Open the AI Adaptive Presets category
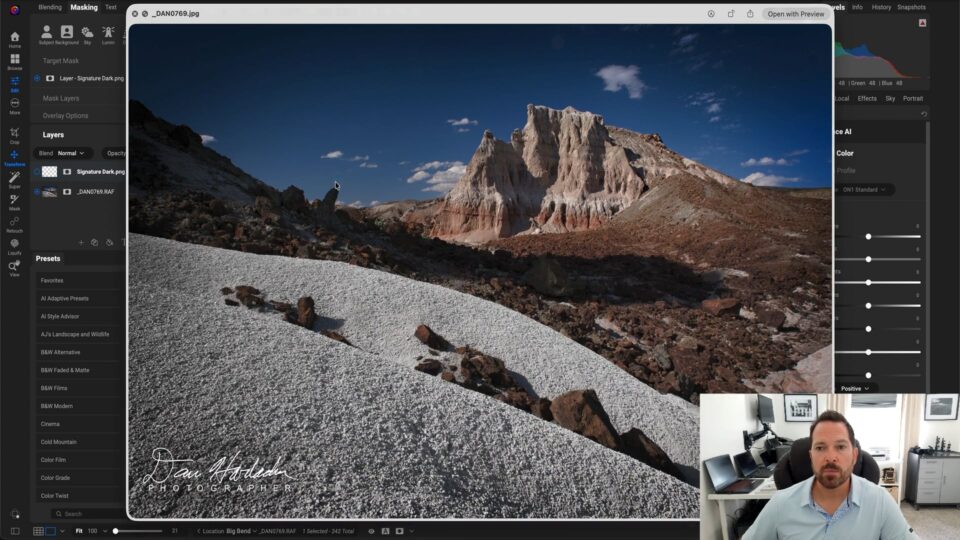The image size is (960, 540). (80, 298)
